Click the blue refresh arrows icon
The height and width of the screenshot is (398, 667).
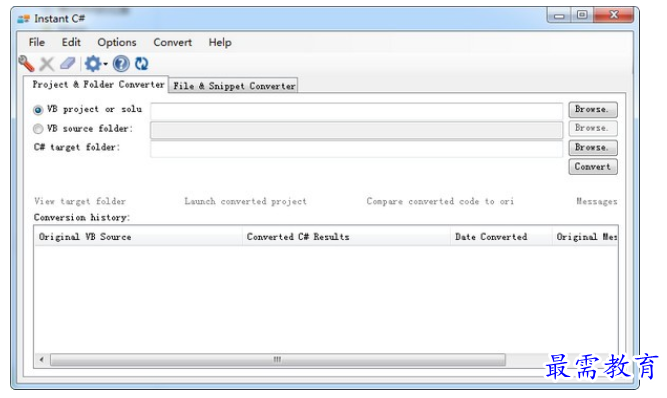pyautogui.click(x=141, y=64)
